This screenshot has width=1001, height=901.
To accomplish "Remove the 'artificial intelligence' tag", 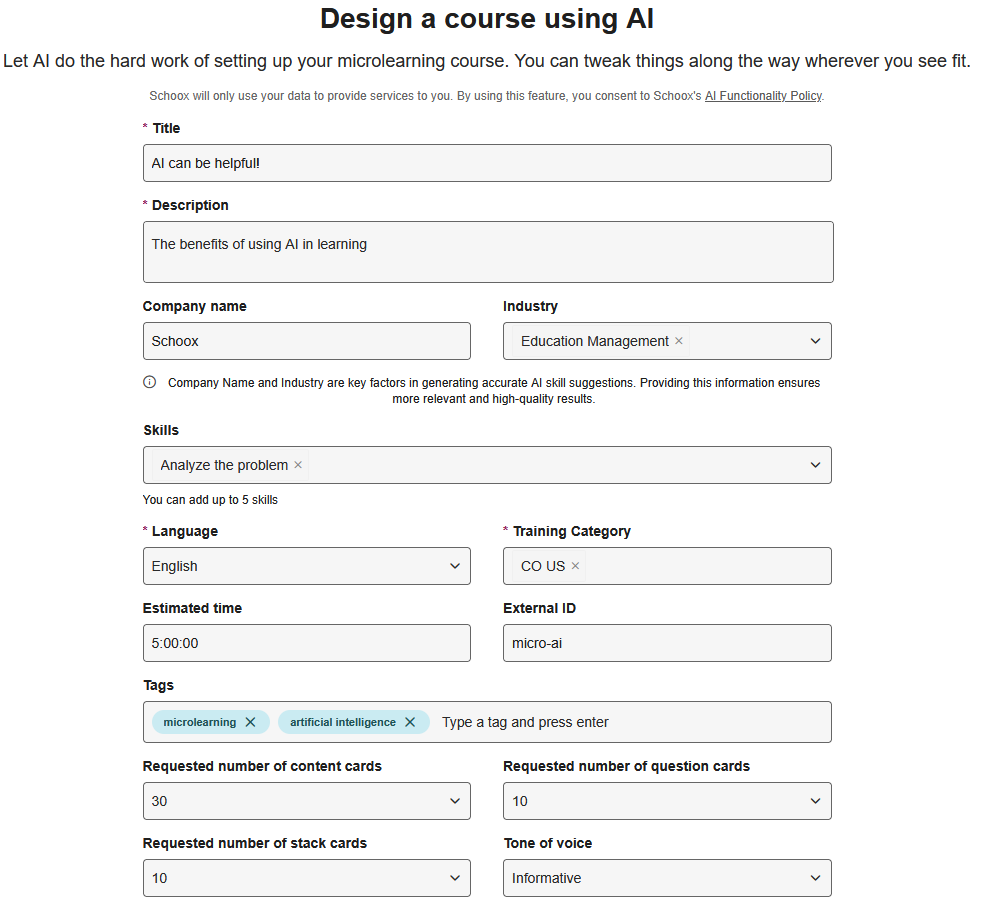I will click(410, 721).
